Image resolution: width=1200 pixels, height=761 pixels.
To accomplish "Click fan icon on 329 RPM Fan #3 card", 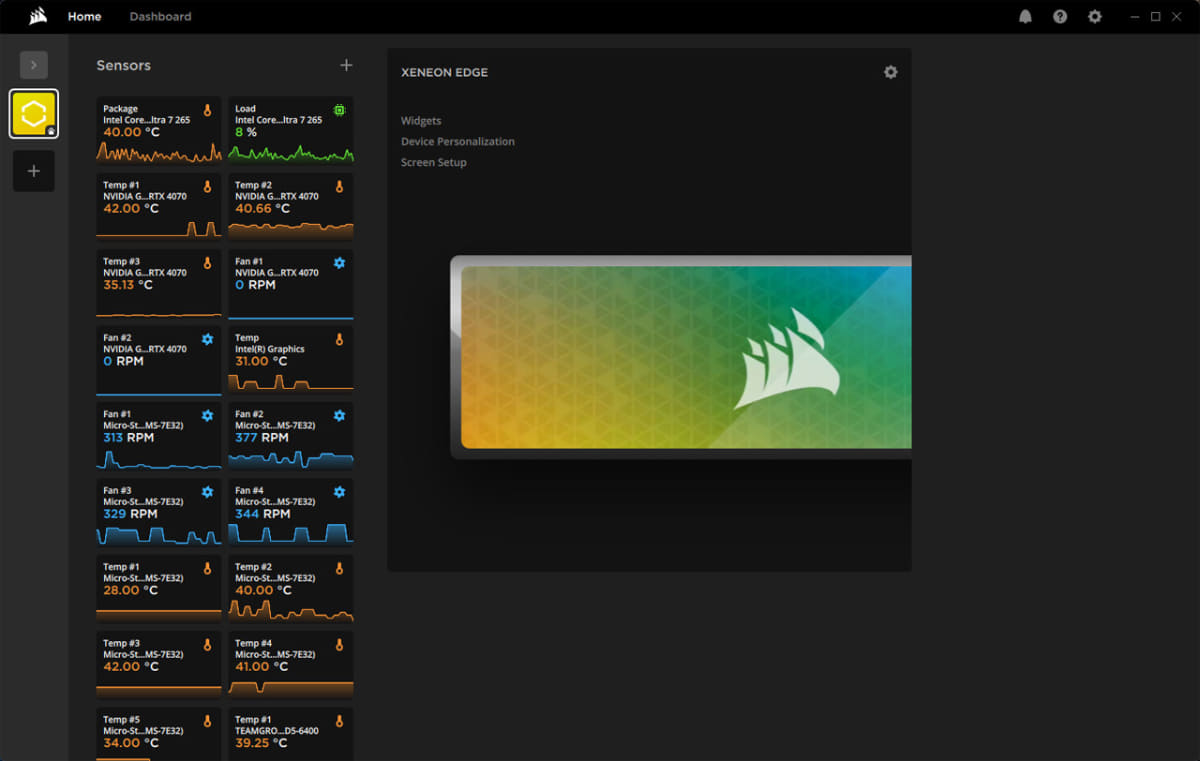I will (207, 492).
